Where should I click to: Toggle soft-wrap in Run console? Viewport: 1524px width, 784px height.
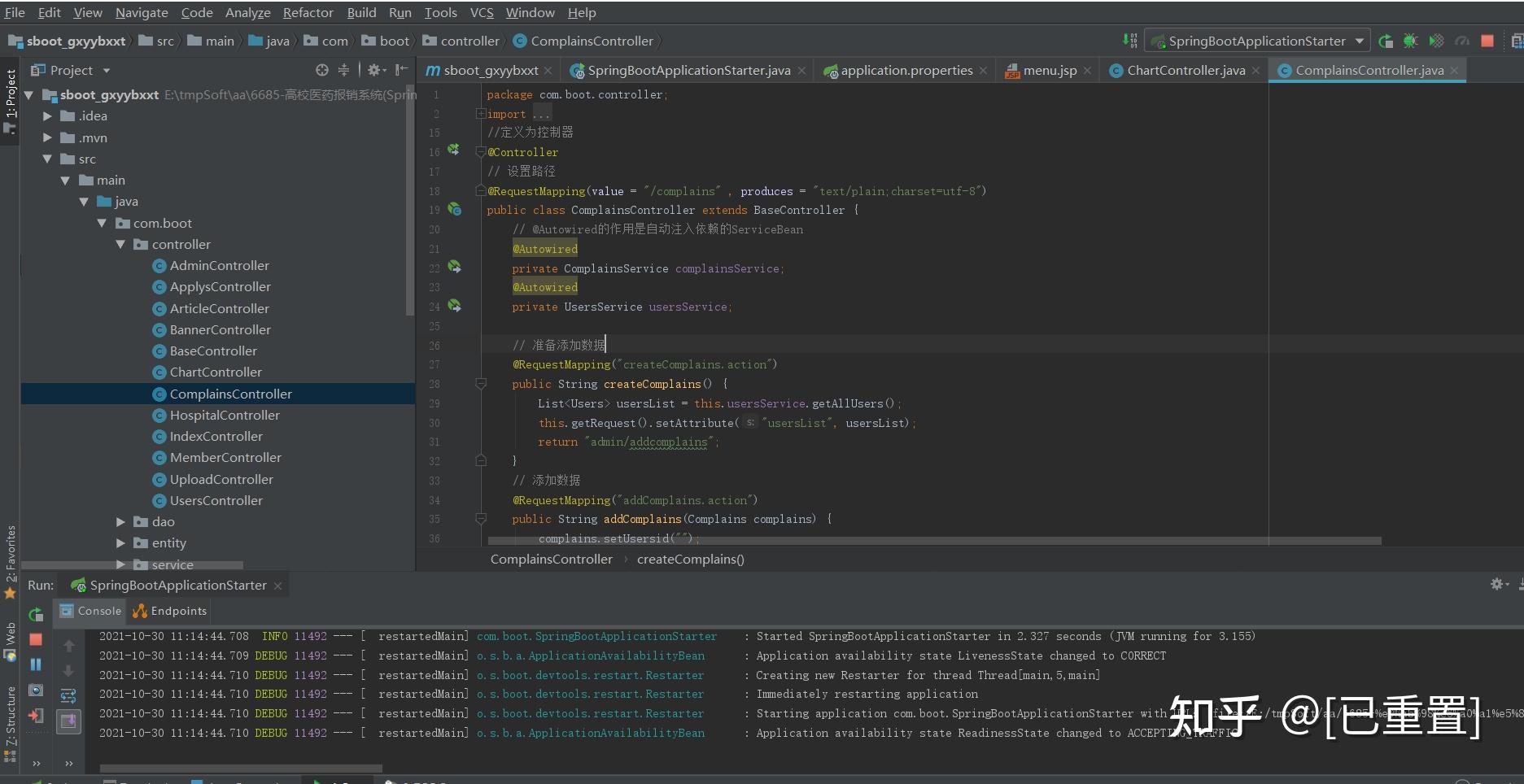point(68,695)
